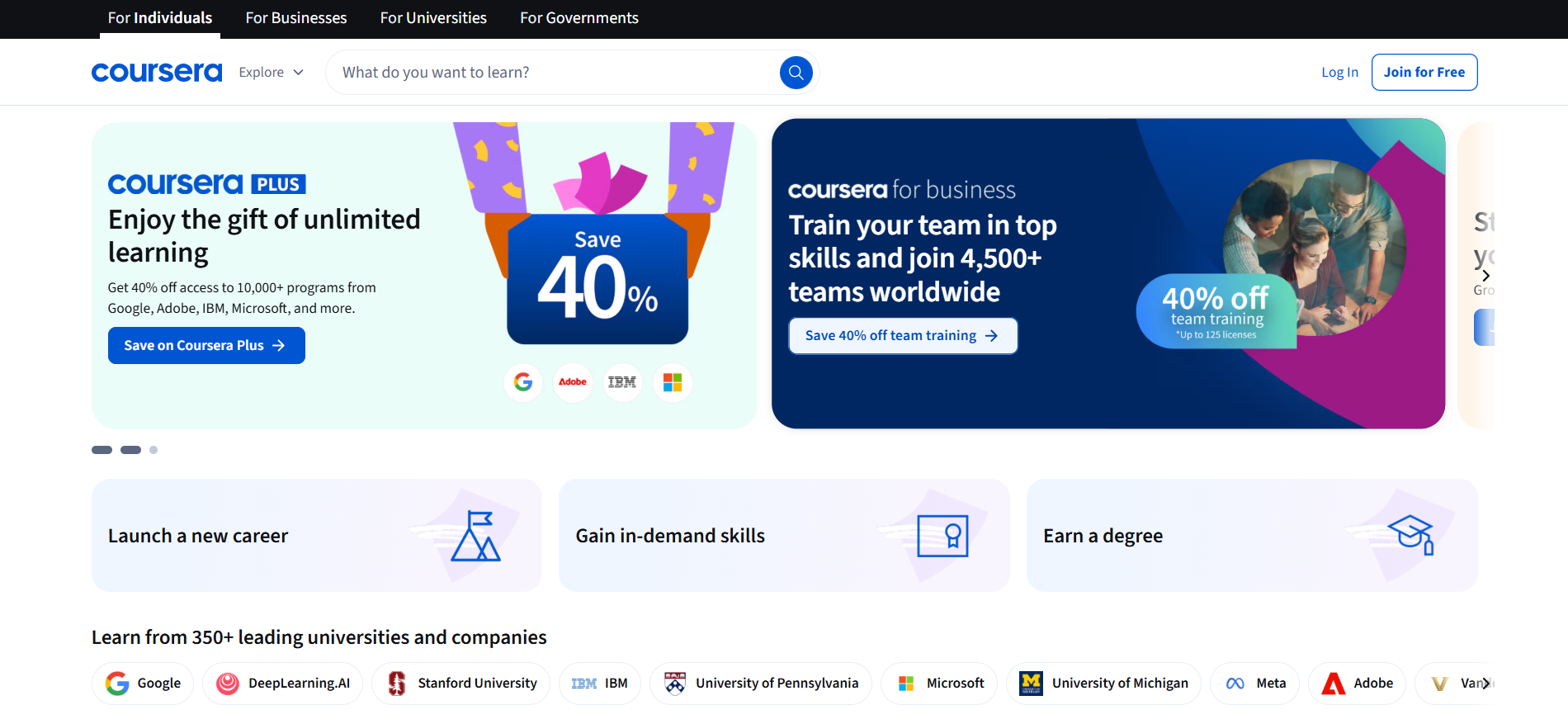Show more partners with the right arrow
Image resolution: width=1568 pixels, height=724 pixels.
coord(1485,684)
